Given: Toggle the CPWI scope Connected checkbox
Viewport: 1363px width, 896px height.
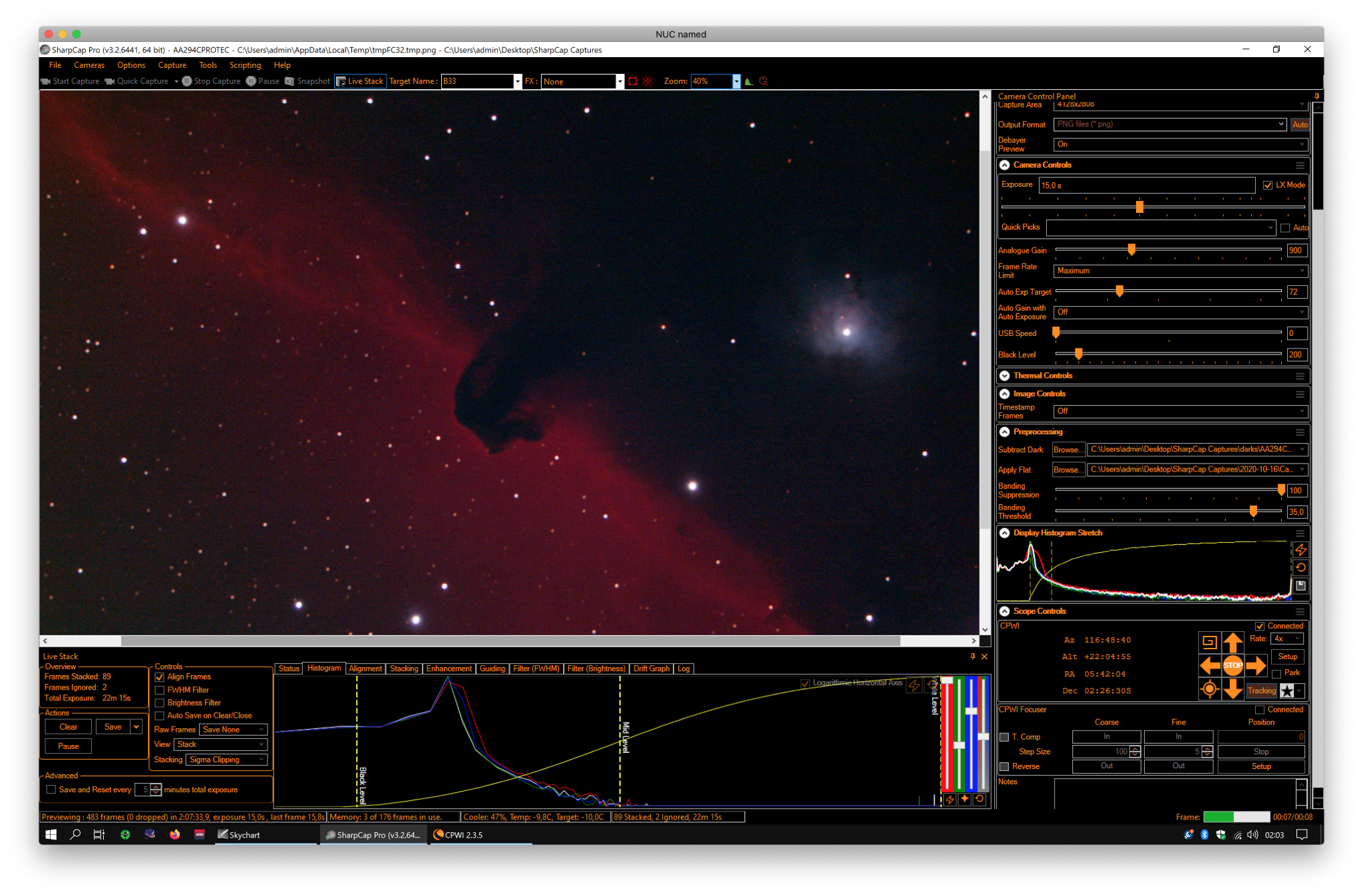Looking at the screenshot, I should click(x=1259, y=626).
